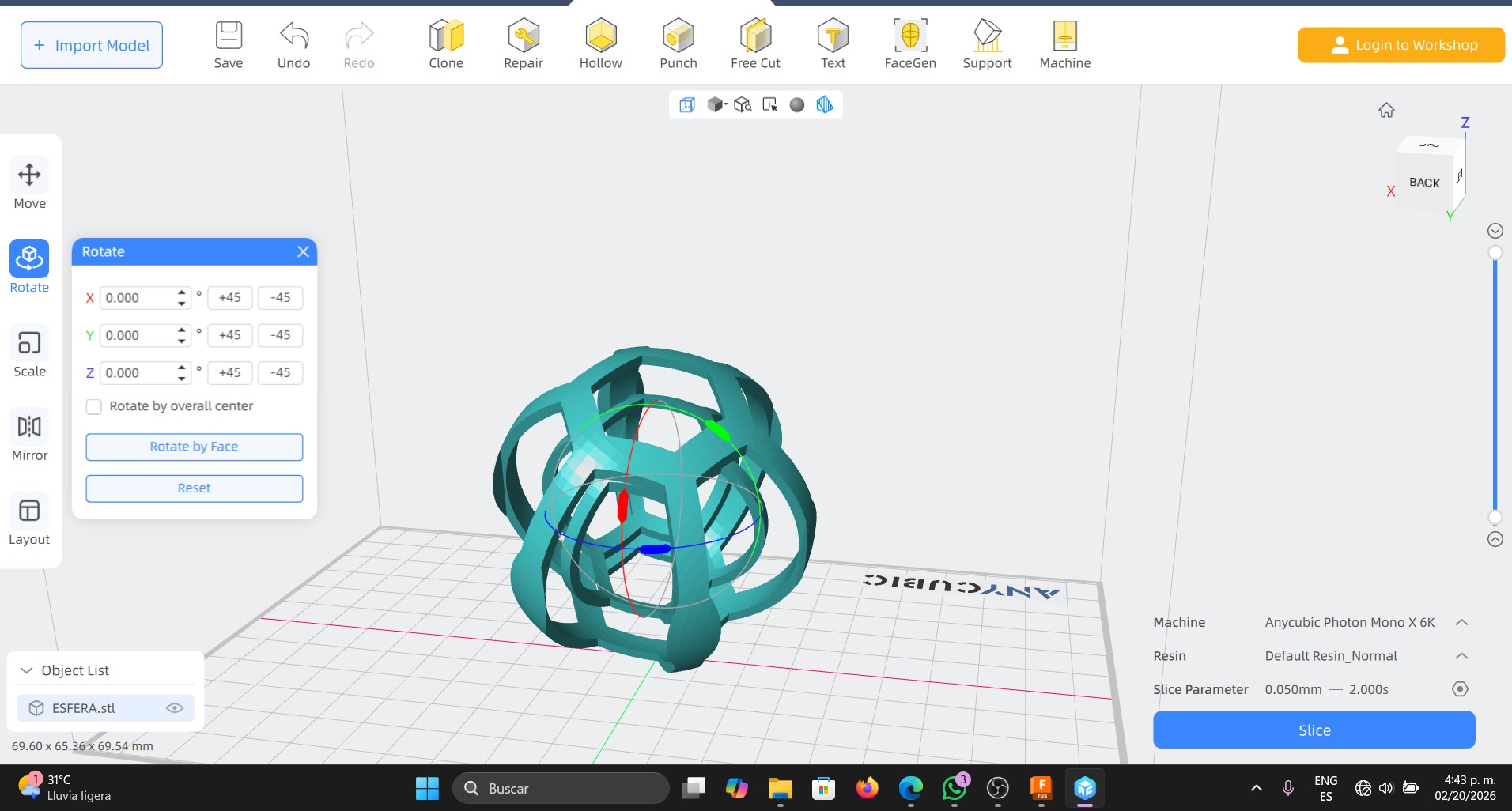Expand the Resin selection chevron
The width and height of the screenshot is (1512, 811).
(x=1462, y=656)
